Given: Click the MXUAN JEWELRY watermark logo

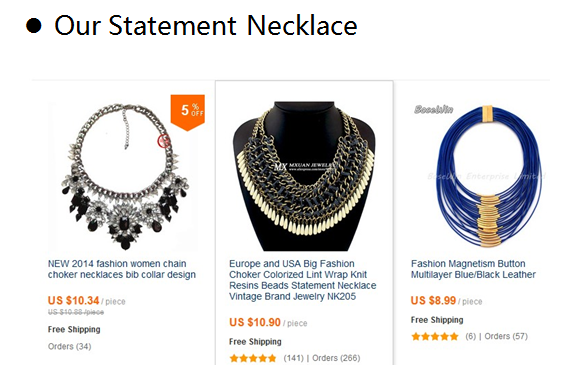Looking at the screenshot, I should click(x=304, y=166).
